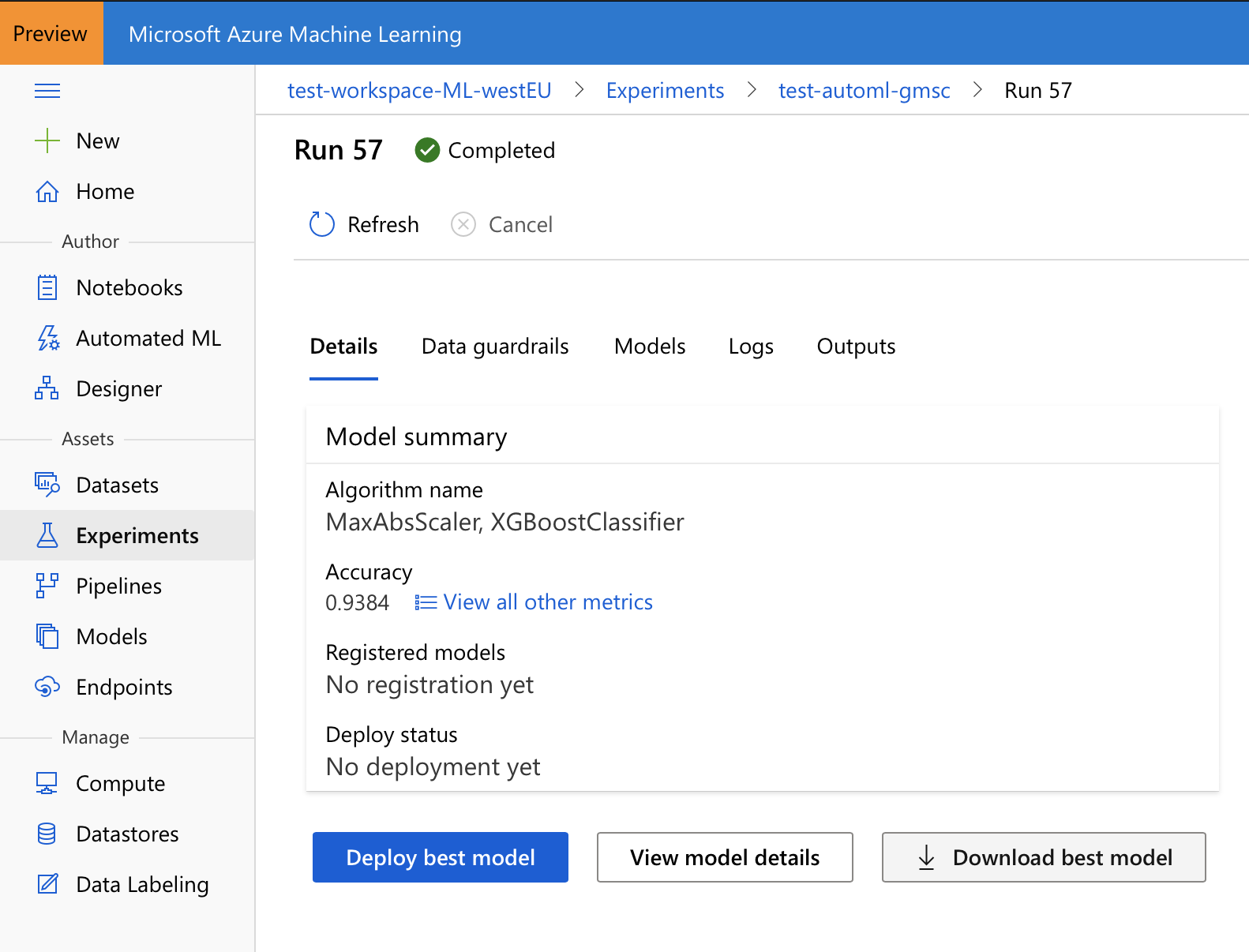Click the green plus New icon
Viewport: 1249px width, 952px height.
pos(47,141)
